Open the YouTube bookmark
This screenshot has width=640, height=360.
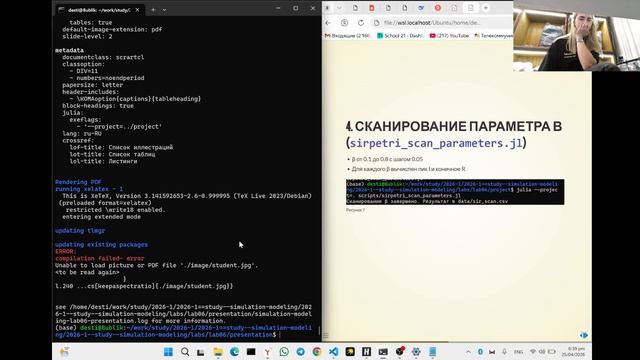[x=449, y=36]
